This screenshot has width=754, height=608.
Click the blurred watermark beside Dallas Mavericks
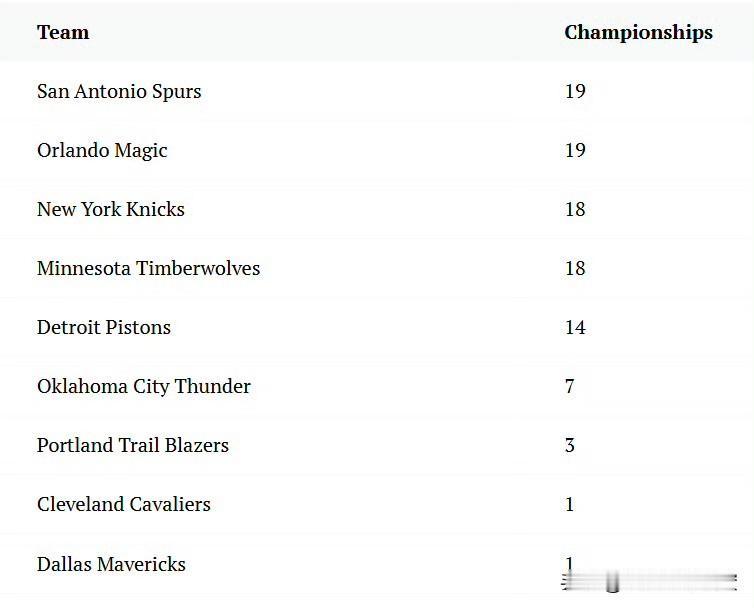point(649,581)
